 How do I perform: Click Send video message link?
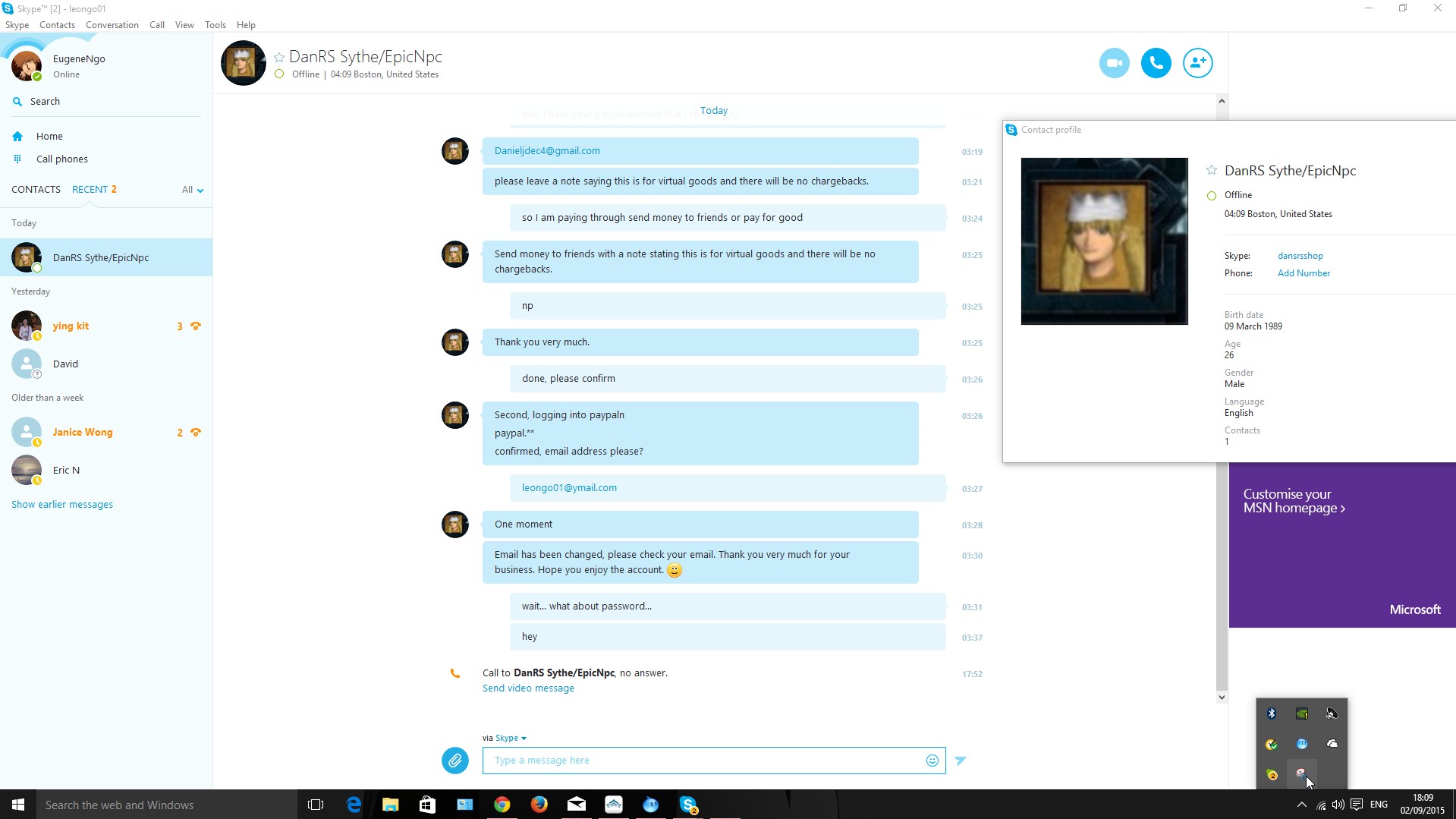[528, 688]
